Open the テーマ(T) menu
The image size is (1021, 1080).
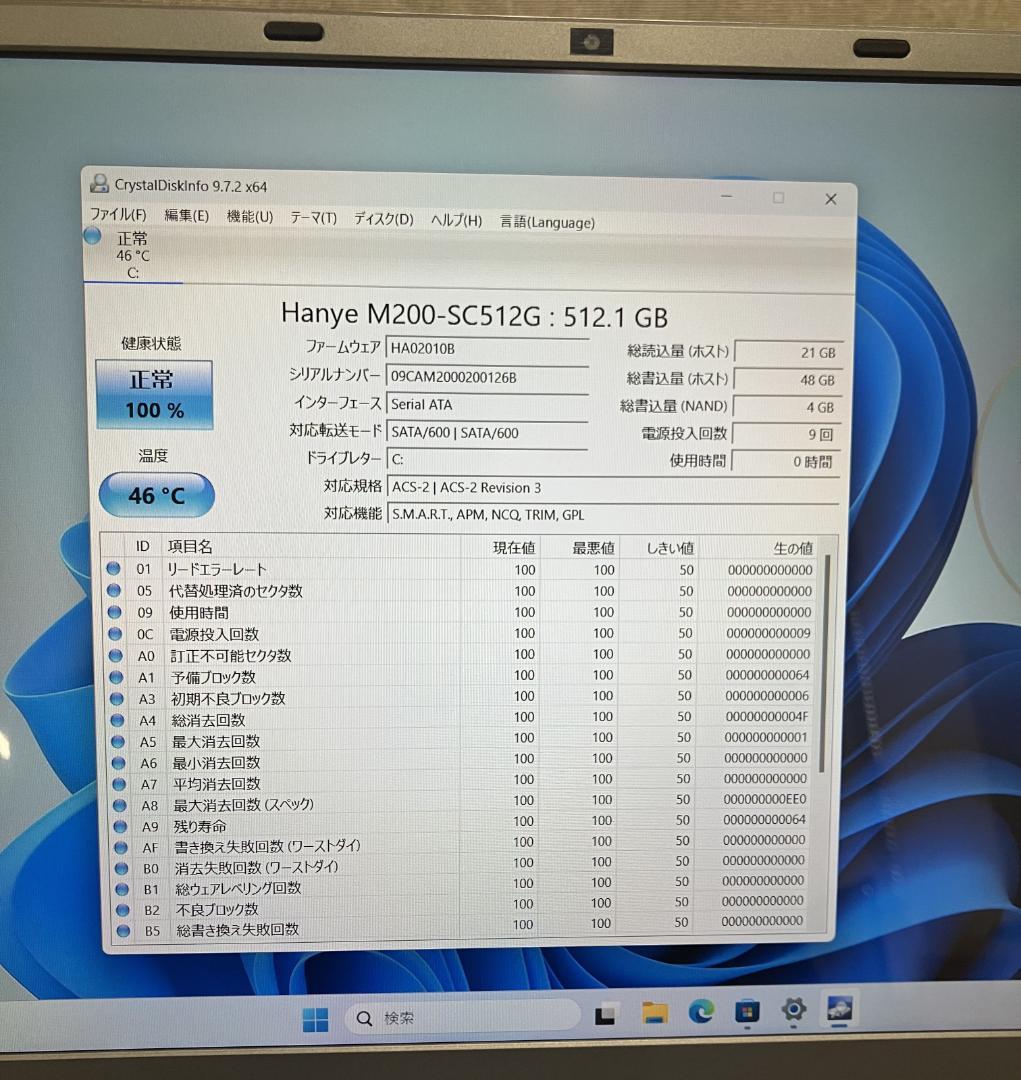(x=312, y=221)
